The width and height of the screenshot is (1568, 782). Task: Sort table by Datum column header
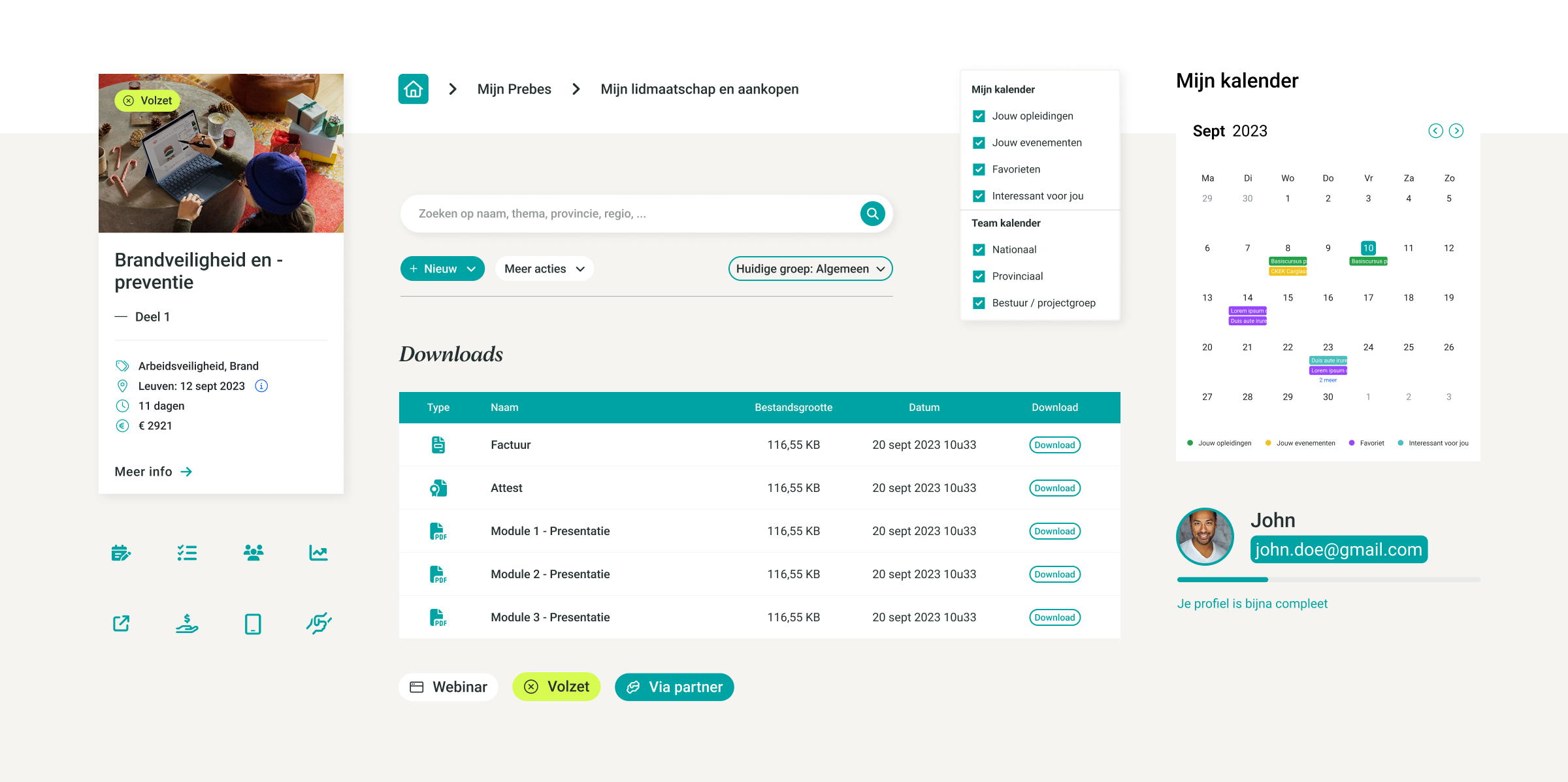[924, 407]
